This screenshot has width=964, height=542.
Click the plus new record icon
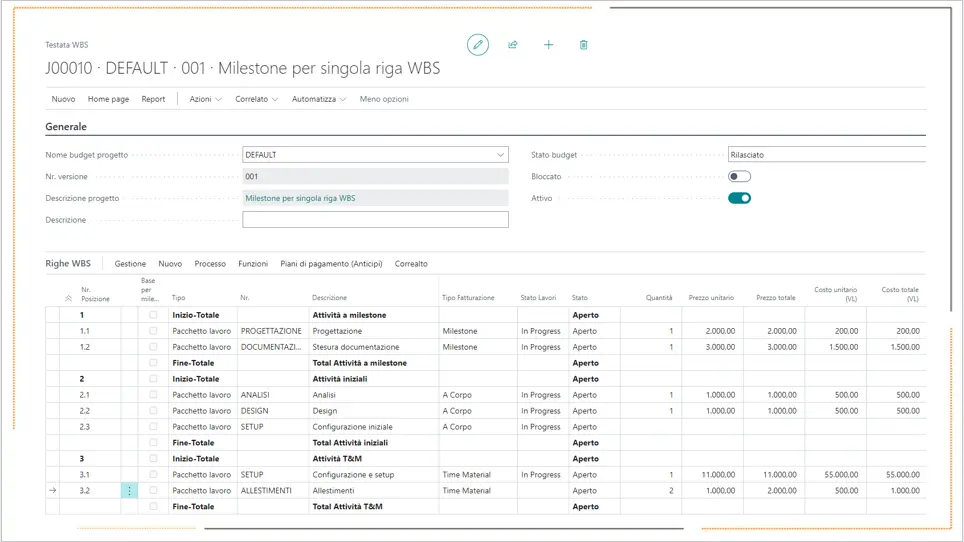tap(548, 45)
